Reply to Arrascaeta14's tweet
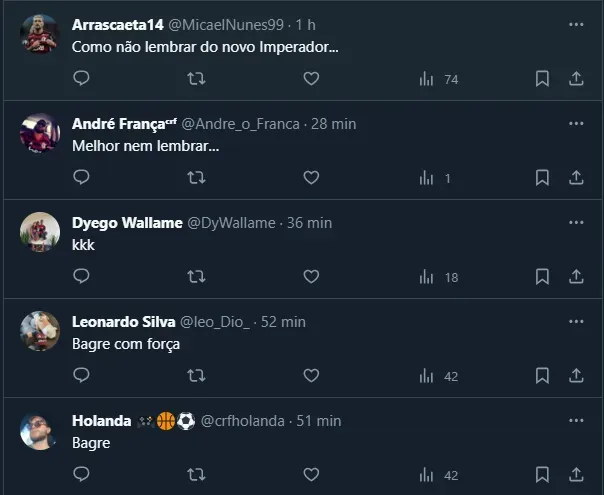 (82, 79)
